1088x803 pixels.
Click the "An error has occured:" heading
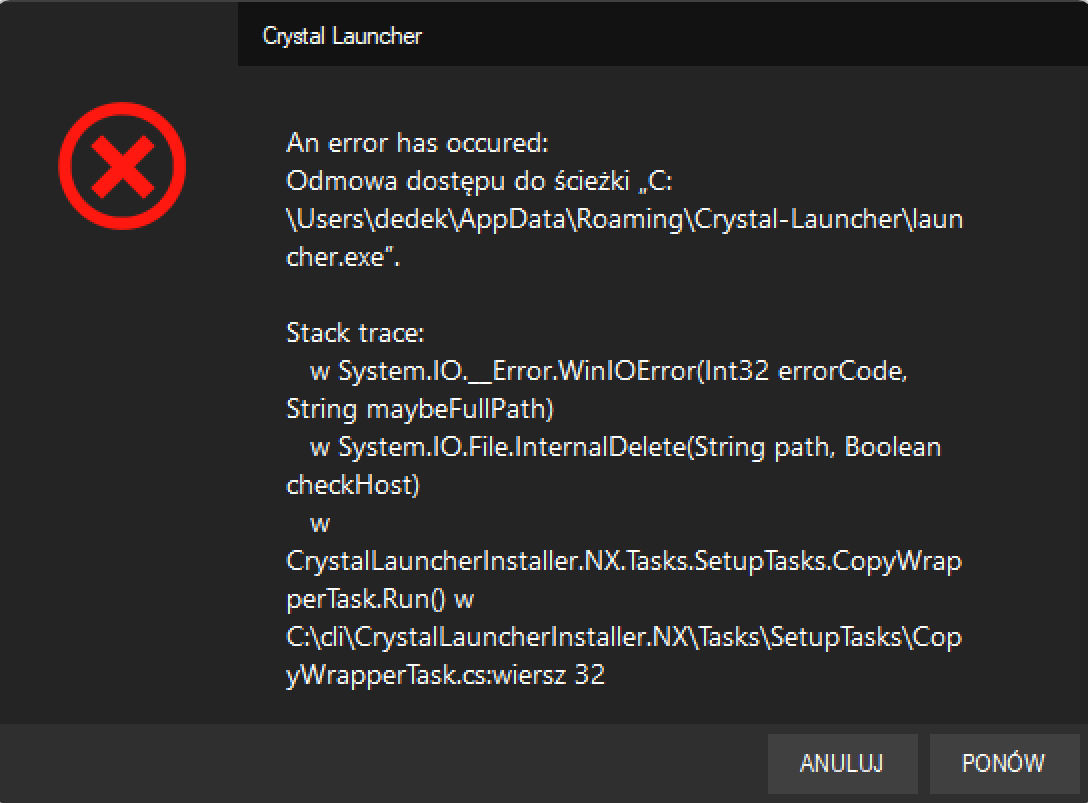[x=417, y=144]
